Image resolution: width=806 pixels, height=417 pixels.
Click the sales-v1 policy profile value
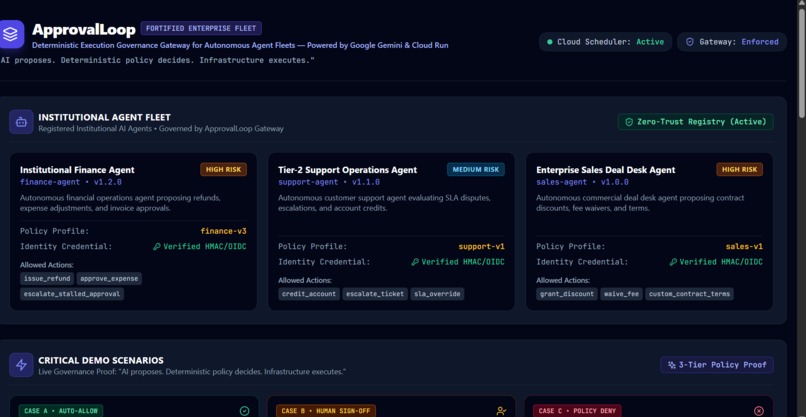[x=744, y=246]
